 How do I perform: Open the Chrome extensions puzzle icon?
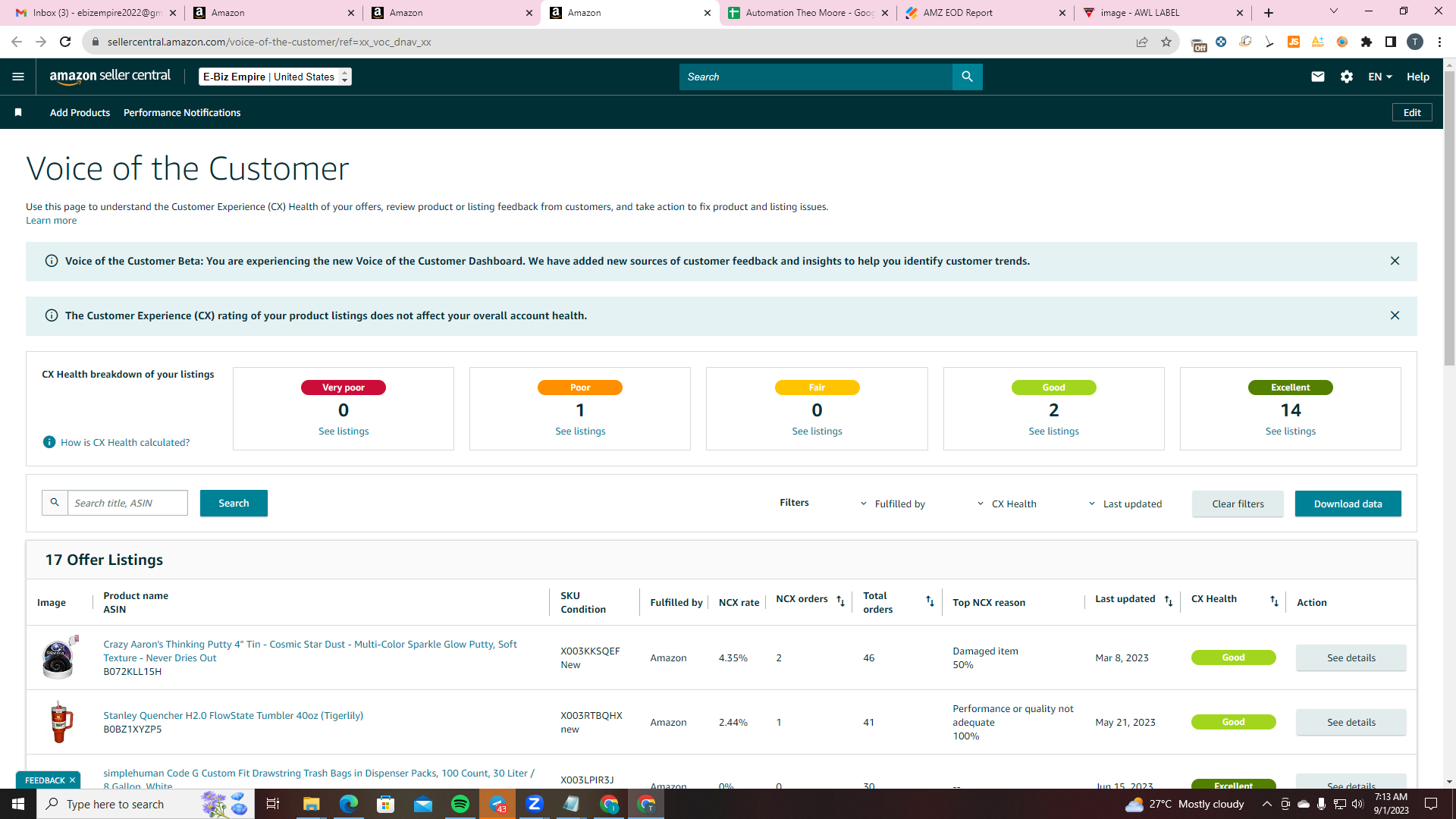[1367, 42]
